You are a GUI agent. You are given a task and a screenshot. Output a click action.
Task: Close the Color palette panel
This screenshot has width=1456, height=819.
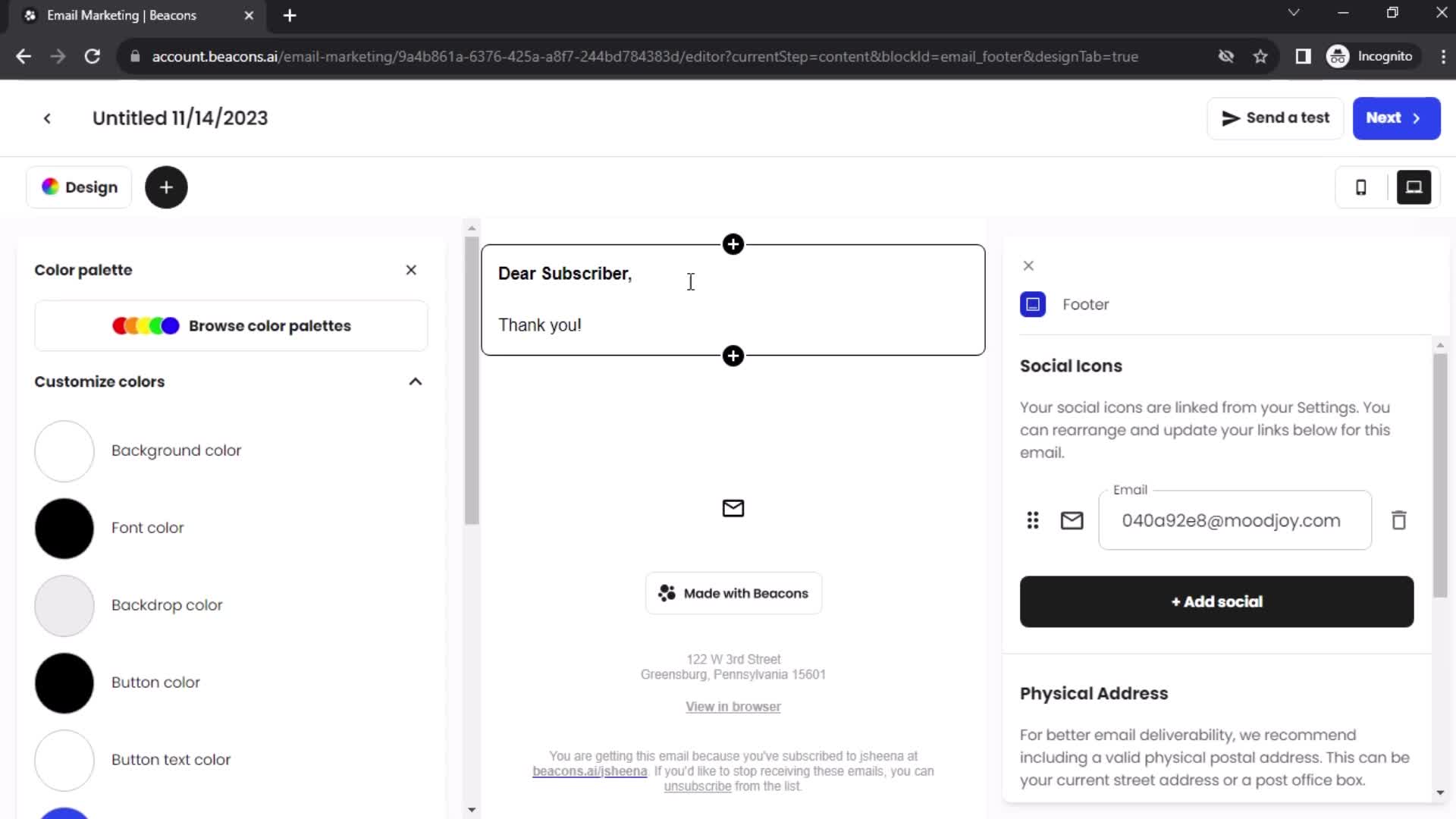(411, 269)
